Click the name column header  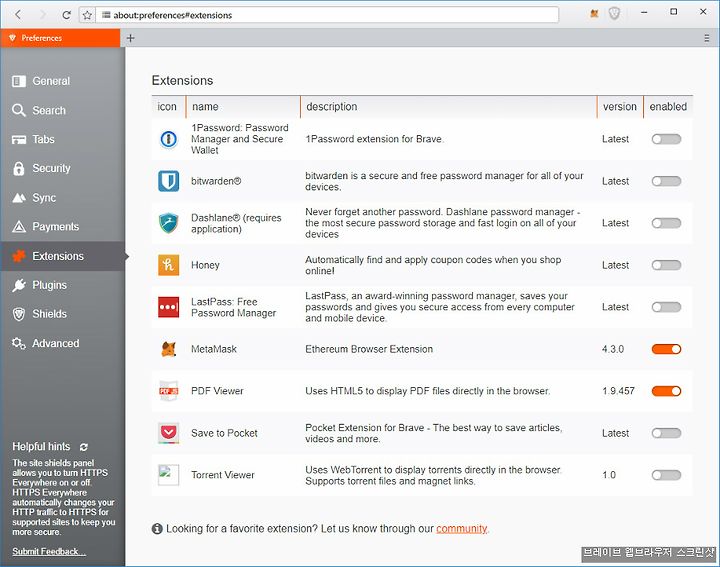point(243,107)
